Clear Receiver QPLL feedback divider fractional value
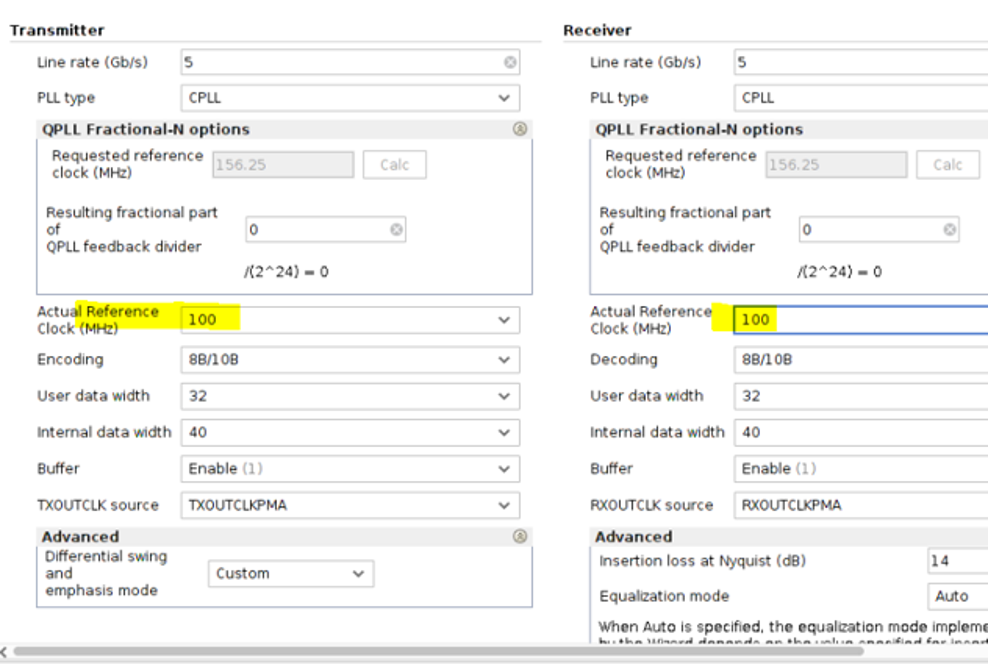This screenshot has height=664, width=988. click(x=949, y=229)
